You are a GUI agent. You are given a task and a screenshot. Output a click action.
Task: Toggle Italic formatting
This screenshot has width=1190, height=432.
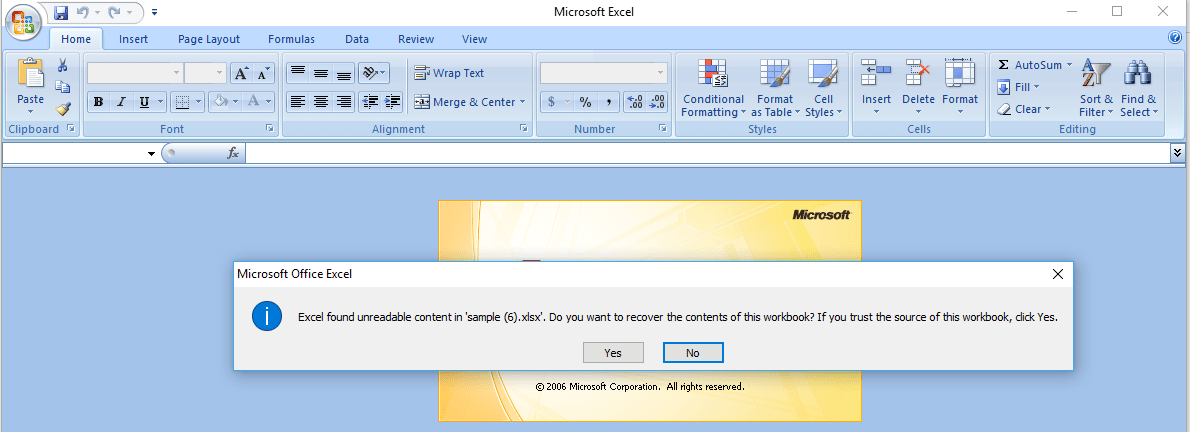point(121,102)
